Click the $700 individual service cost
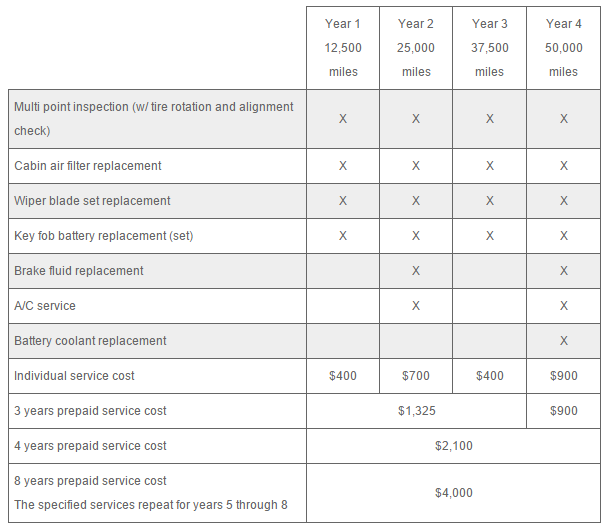This screenshot has height=525, width=603. (416, 376)
